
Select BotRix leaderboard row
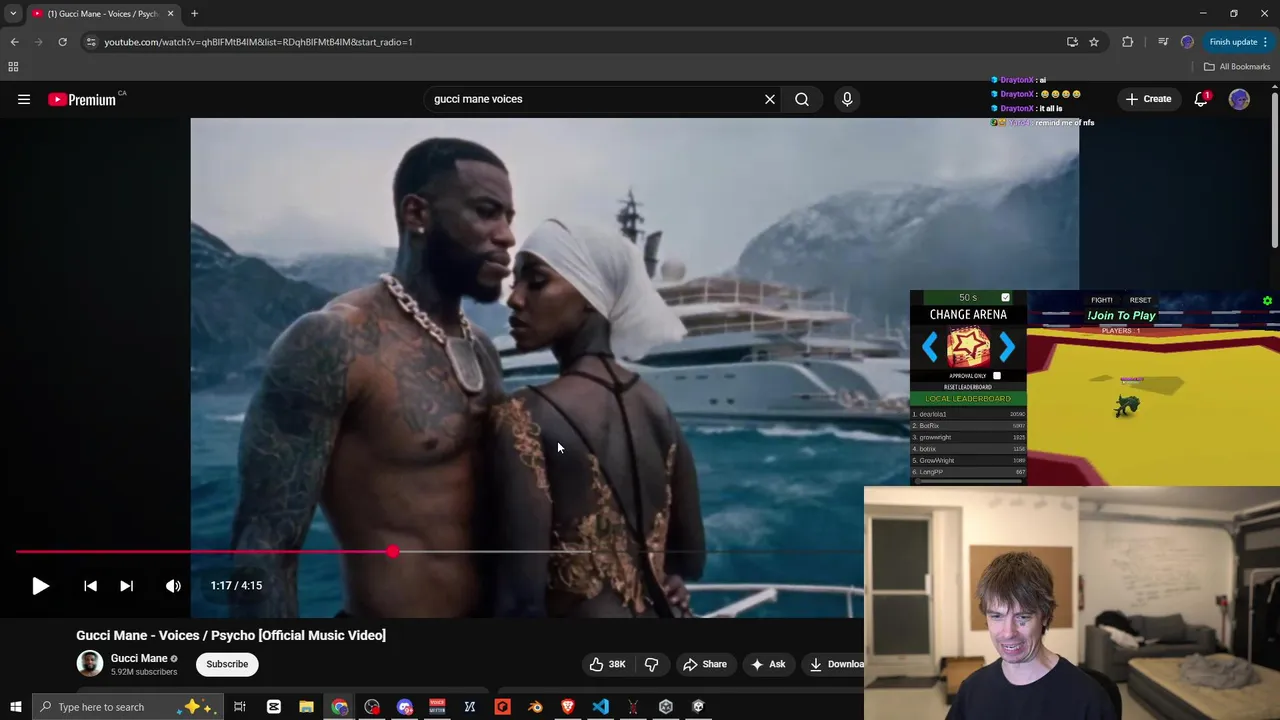(x=968, y=426)
